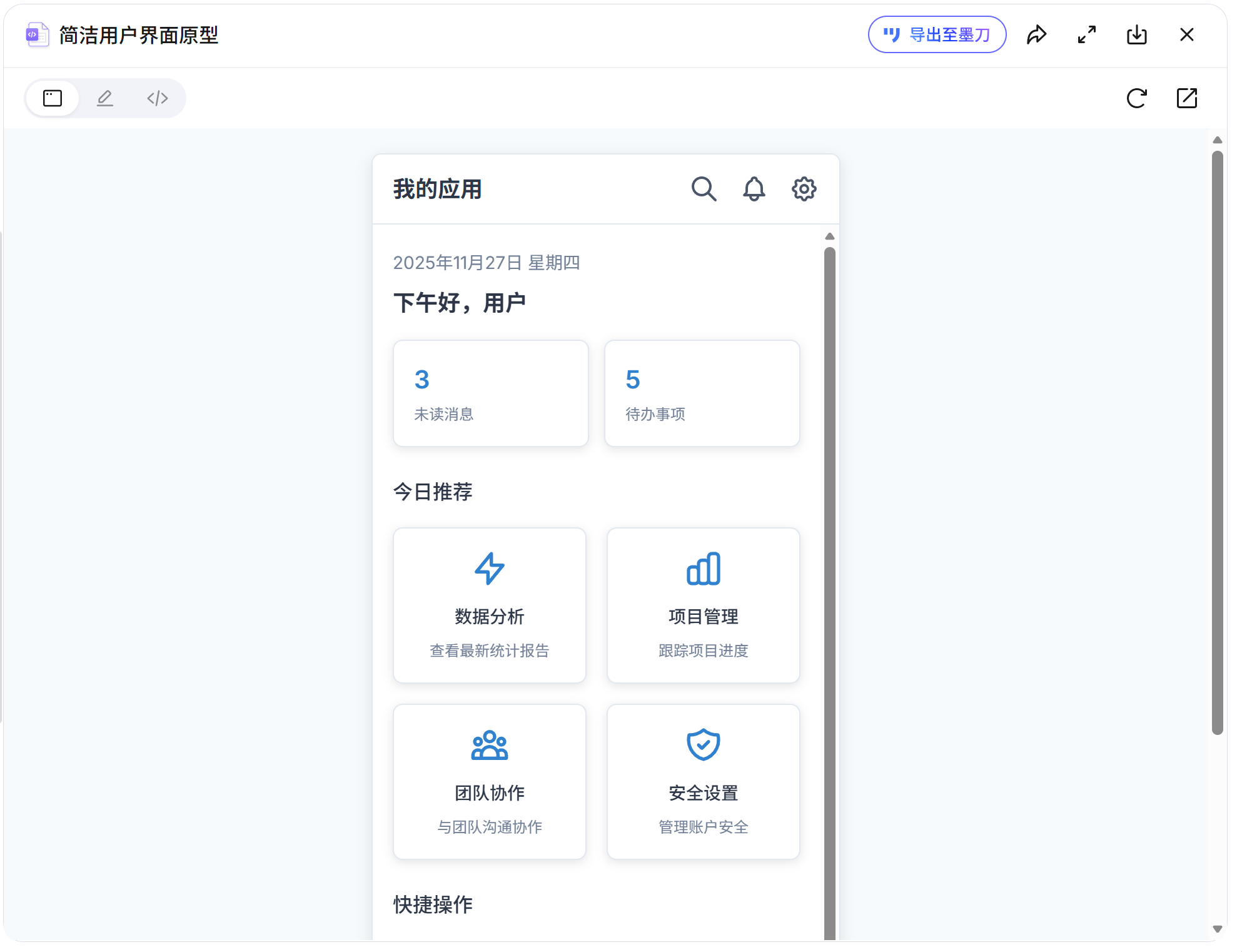The height and width of the screenshot is (952, 1242).
Task: Select the preview window mode icon
Action: (x=53, y=98)
